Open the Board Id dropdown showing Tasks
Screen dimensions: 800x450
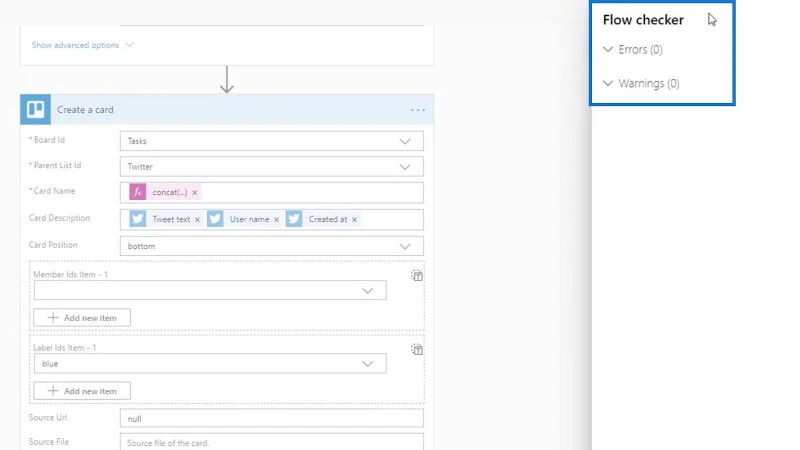coord(271,141)
